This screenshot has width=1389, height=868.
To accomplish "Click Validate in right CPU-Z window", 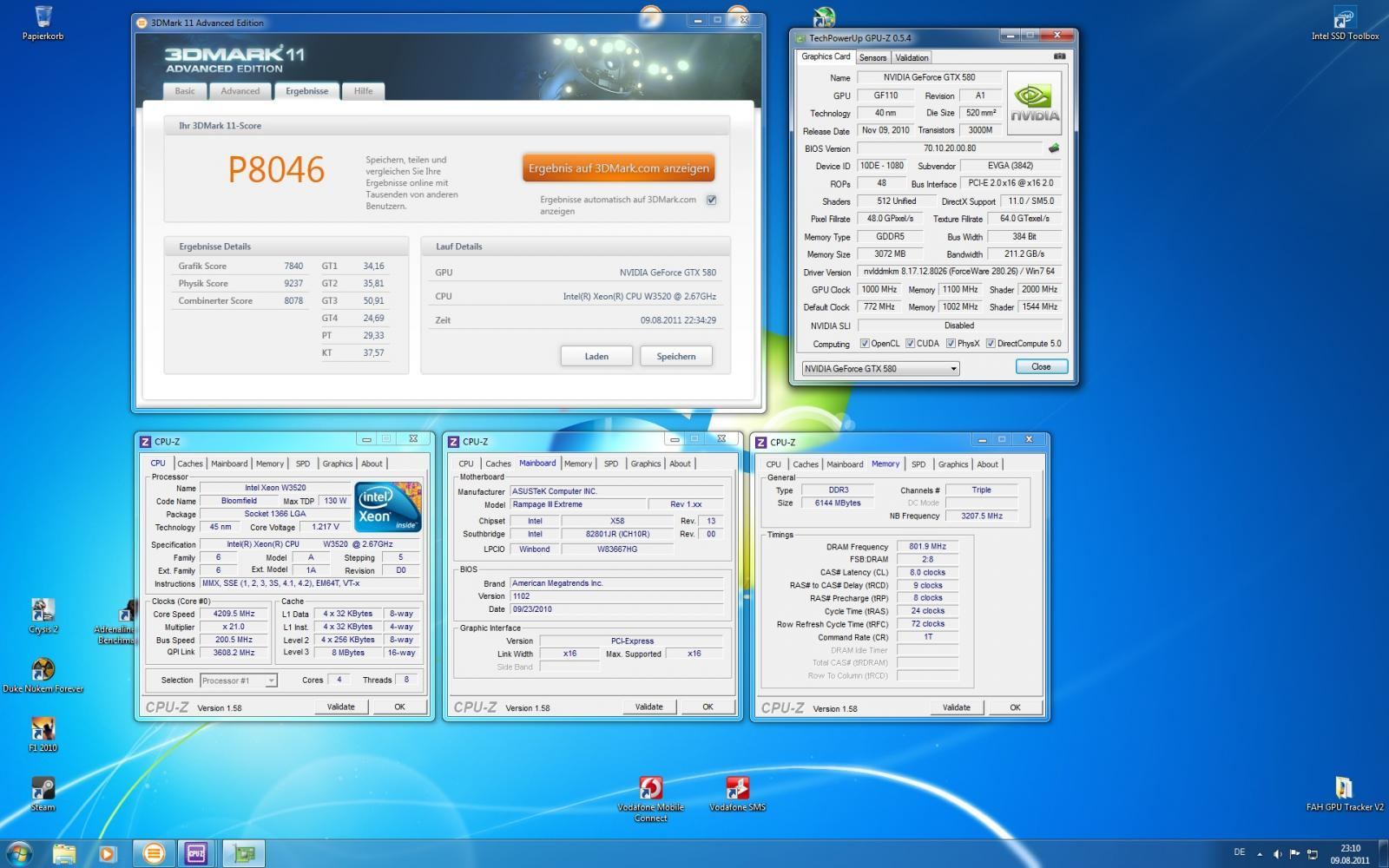I will coord(957,707).
